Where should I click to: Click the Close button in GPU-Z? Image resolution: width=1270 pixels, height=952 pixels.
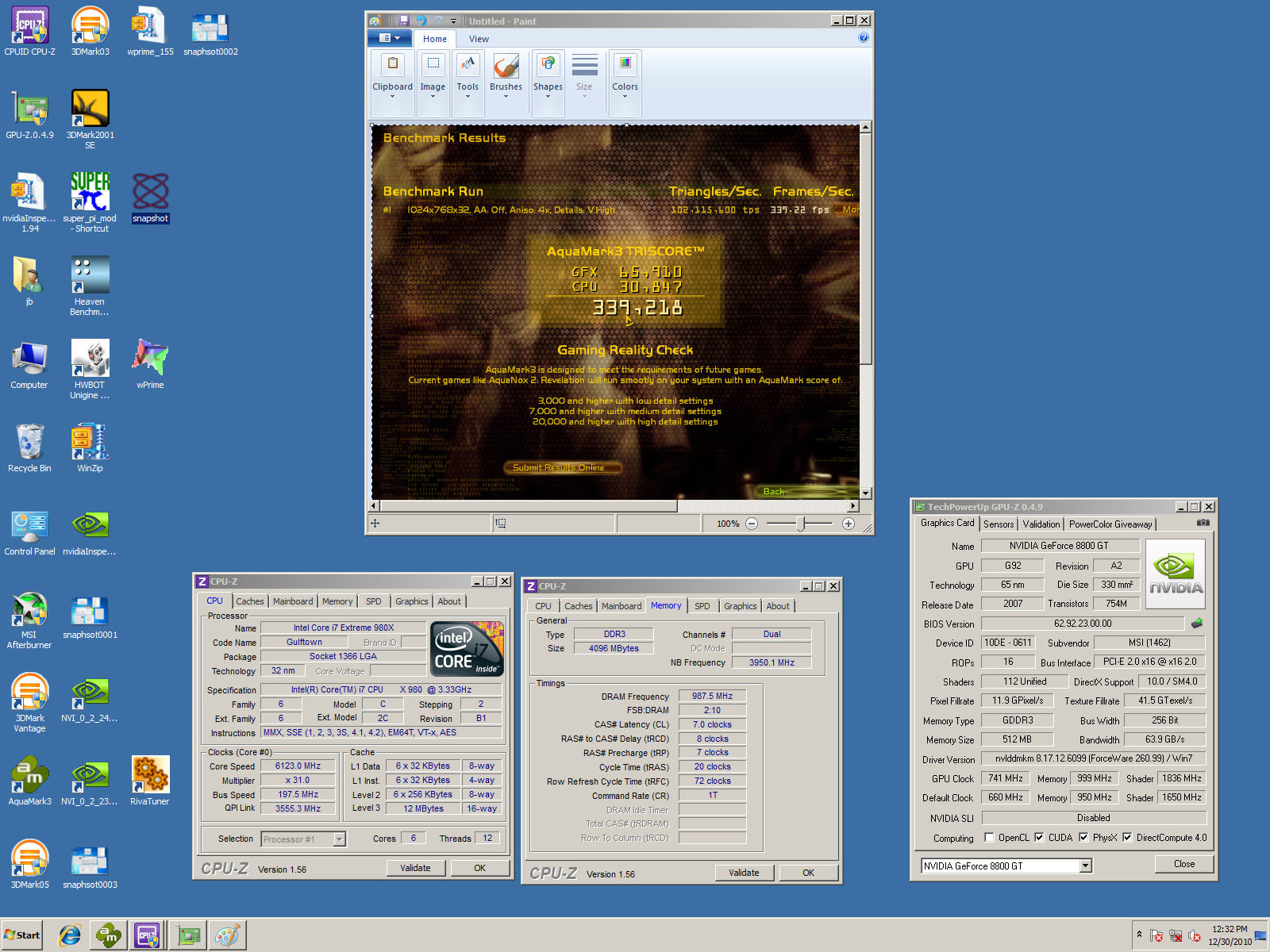[1184, 864]
